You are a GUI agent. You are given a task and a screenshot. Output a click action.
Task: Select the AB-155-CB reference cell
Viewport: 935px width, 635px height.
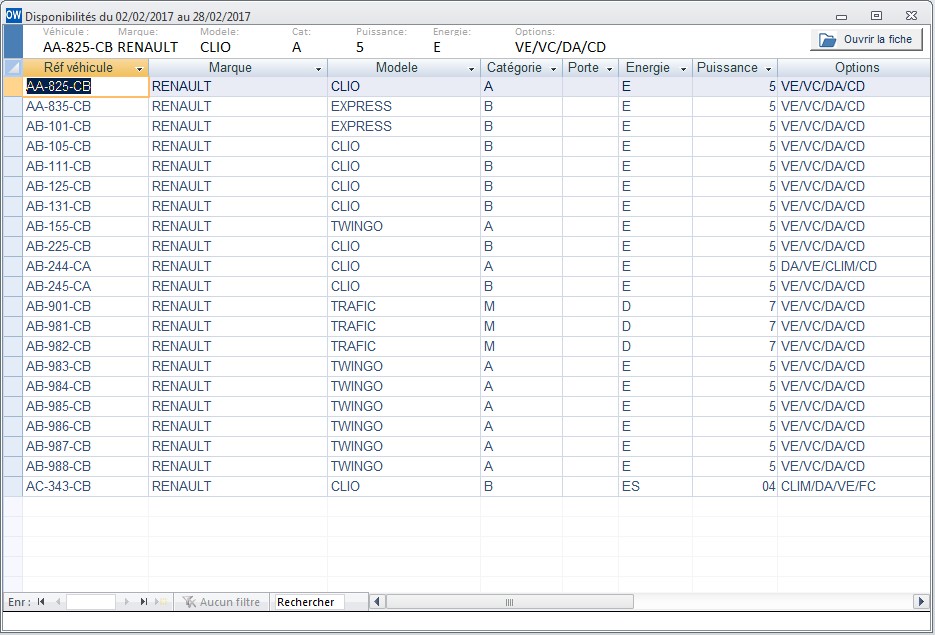click(x=86, y=226)
